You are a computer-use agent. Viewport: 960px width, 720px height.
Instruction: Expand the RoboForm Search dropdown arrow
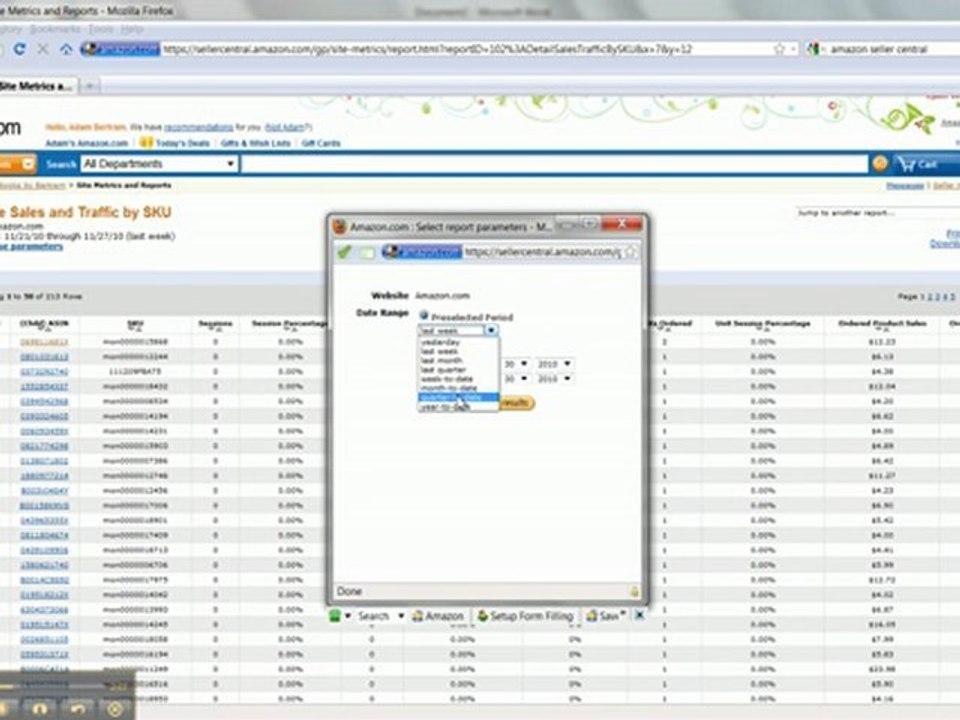pyautogui.click(x=402, y=616)
